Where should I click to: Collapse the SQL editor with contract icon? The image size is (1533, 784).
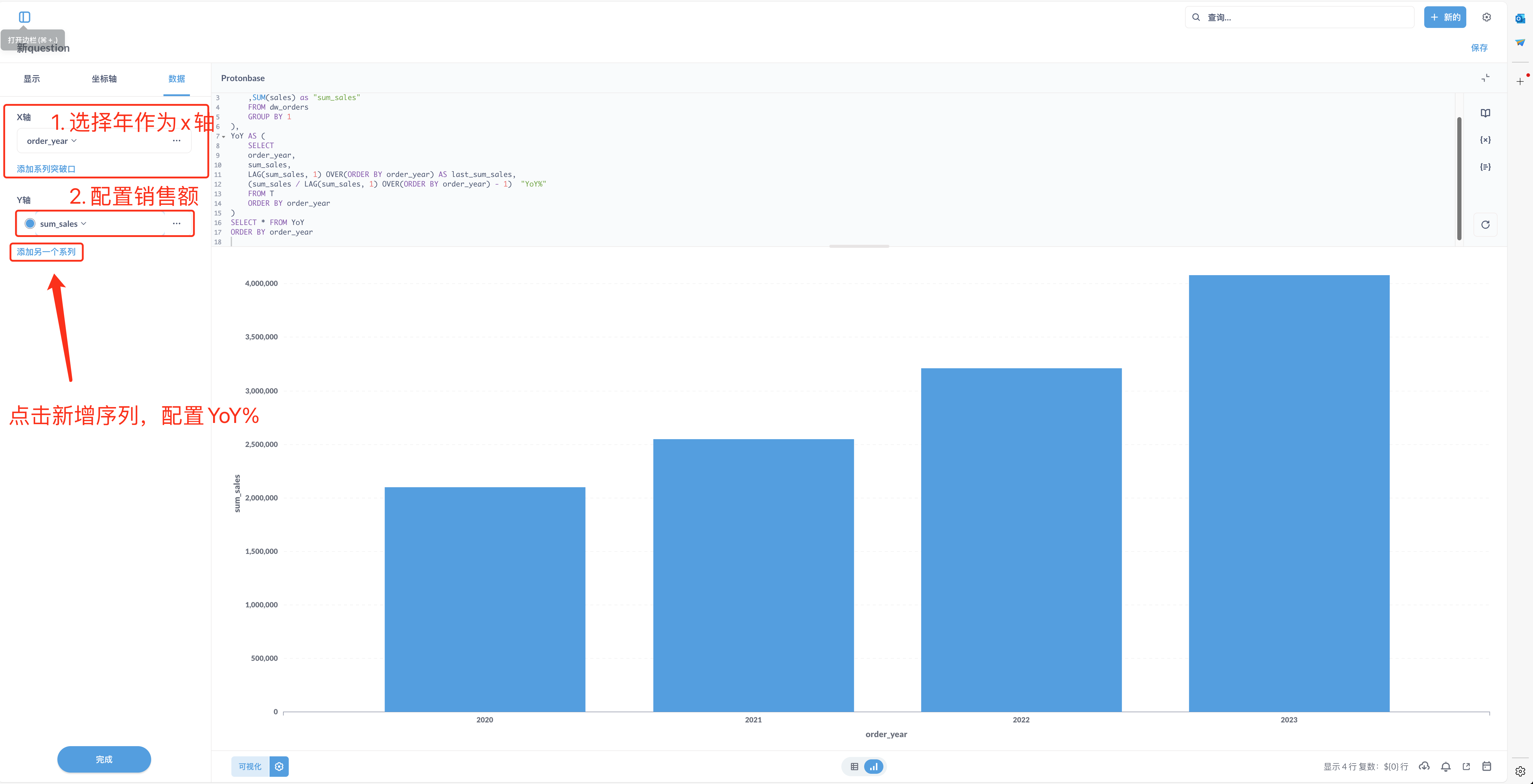point(1486,78)
